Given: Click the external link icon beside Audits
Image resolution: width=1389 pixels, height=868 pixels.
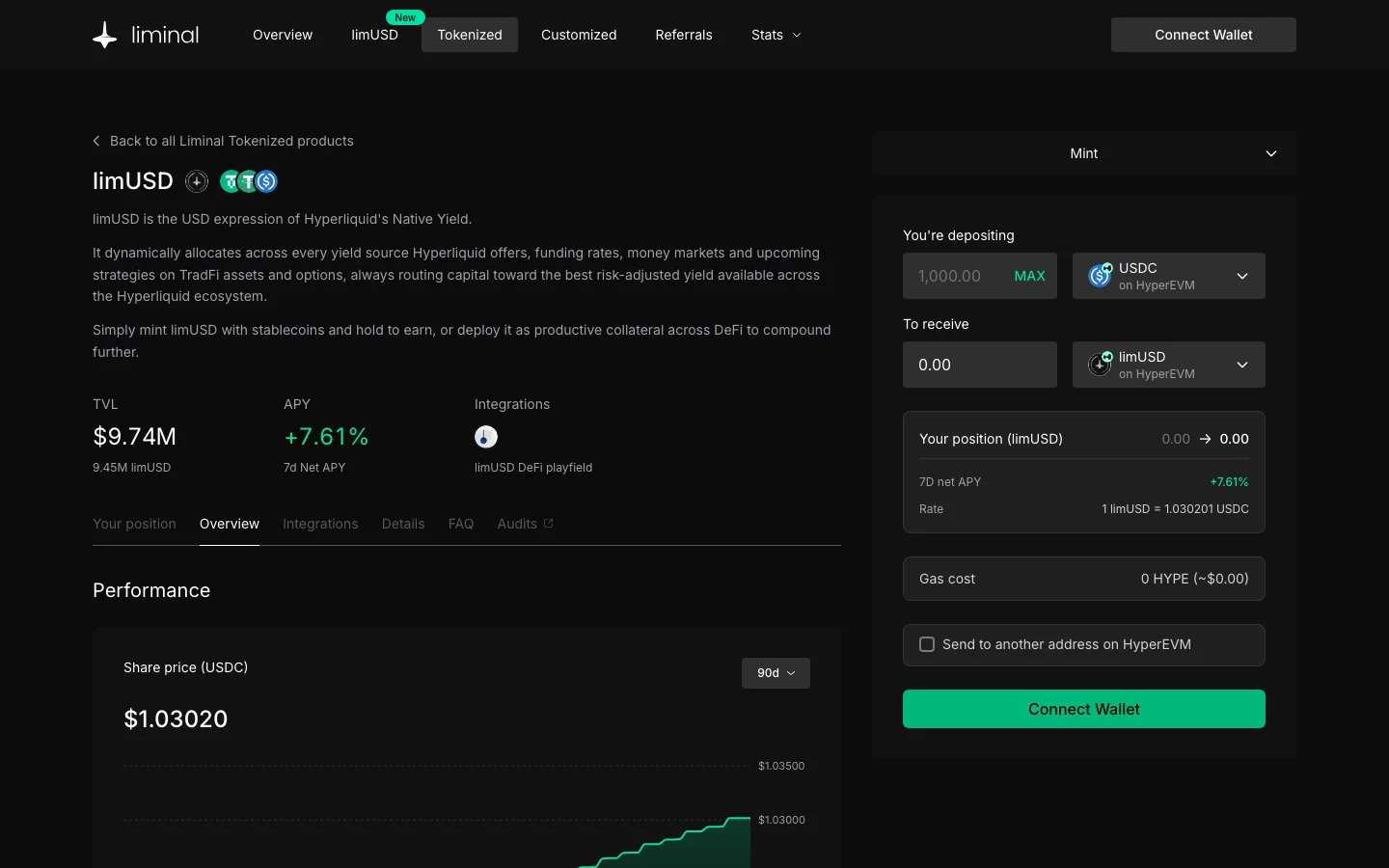Looking at the screenshot, I should tap(549, 524).
